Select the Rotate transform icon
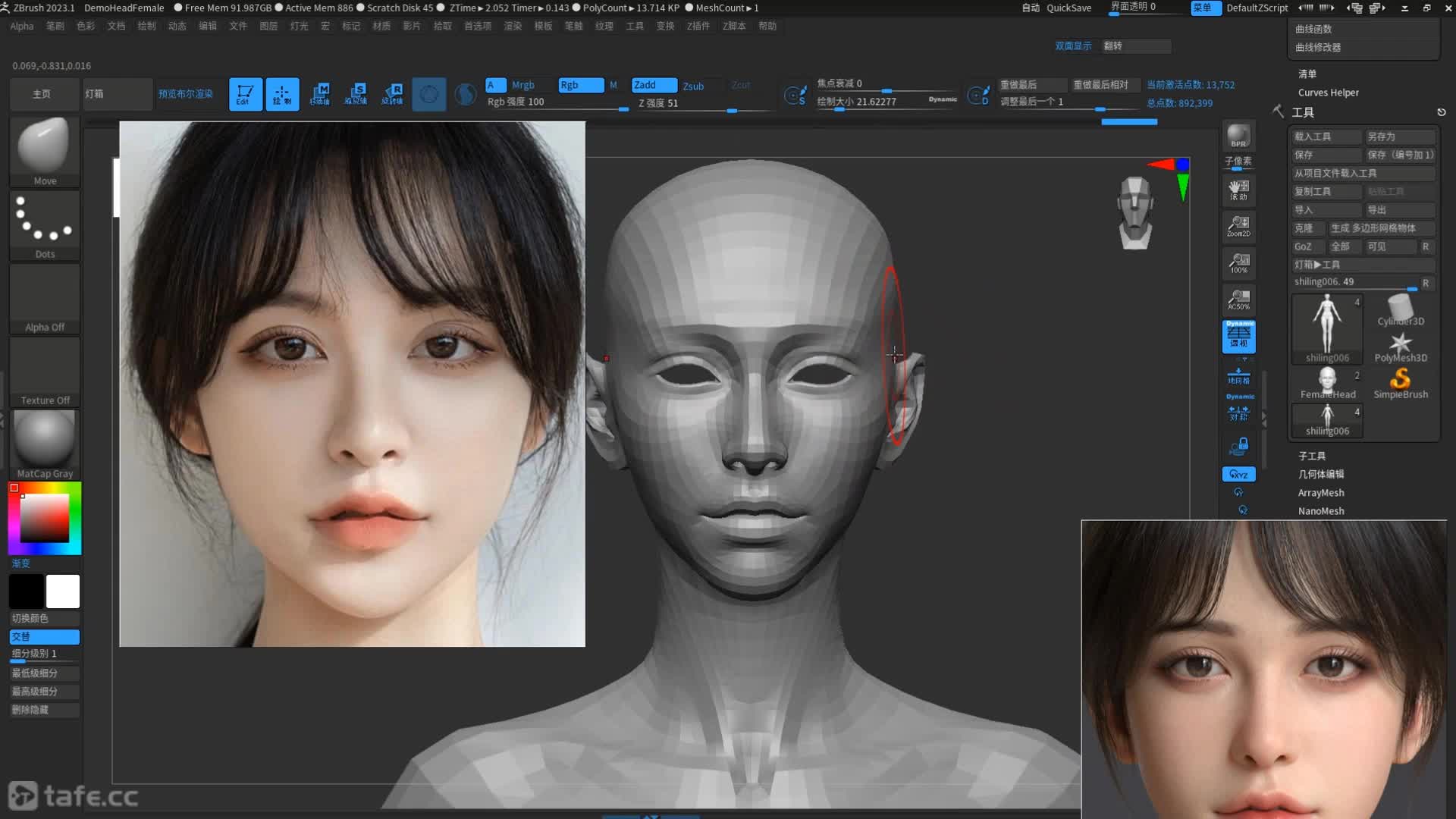The width and height of the screenshot is (1456, 819). coord(392,94)
